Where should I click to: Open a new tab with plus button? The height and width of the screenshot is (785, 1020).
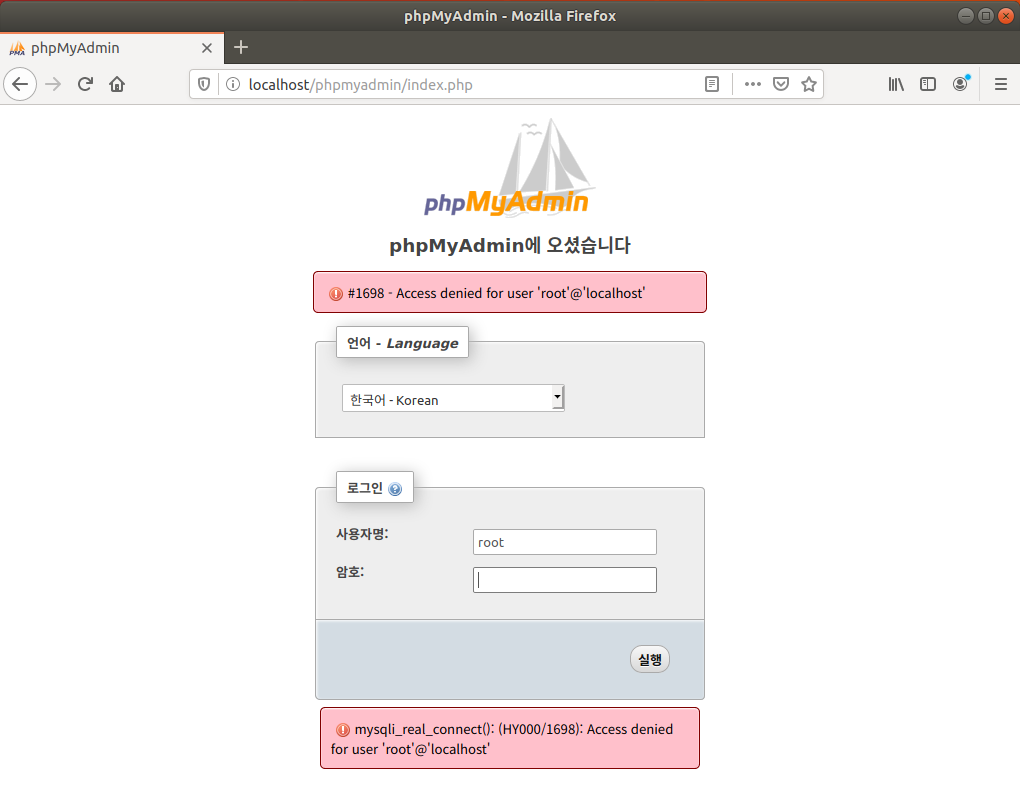coord(241,47)
